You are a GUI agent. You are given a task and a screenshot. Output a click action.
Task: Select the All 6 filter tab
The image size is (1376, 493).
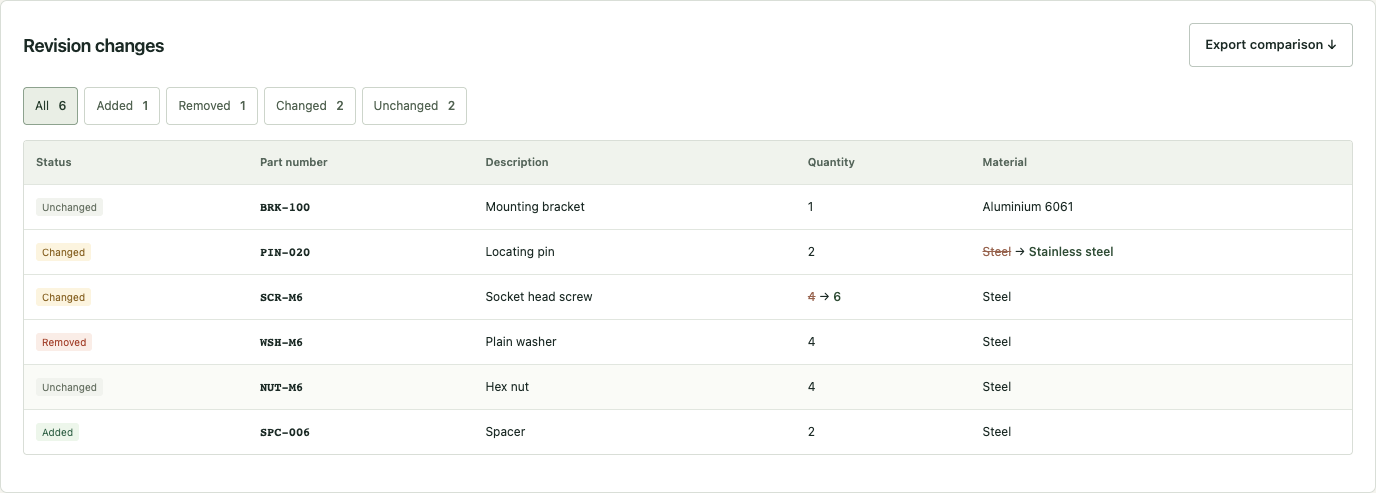click(50, 106)
